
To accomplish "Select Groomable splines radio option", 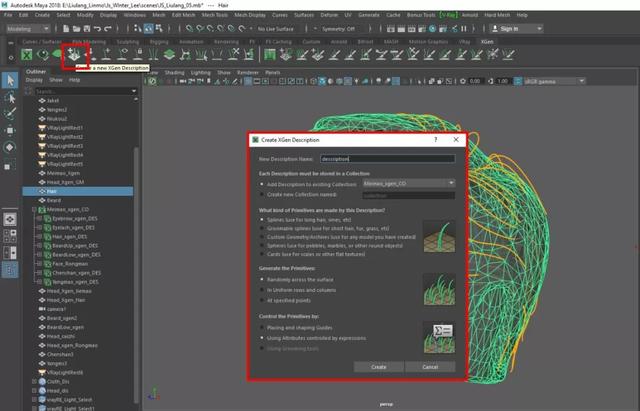I will 262,228.
